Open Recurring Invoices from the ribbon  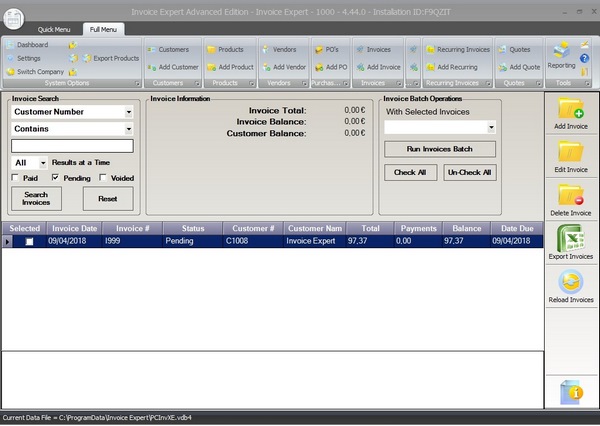pos(458,49)
